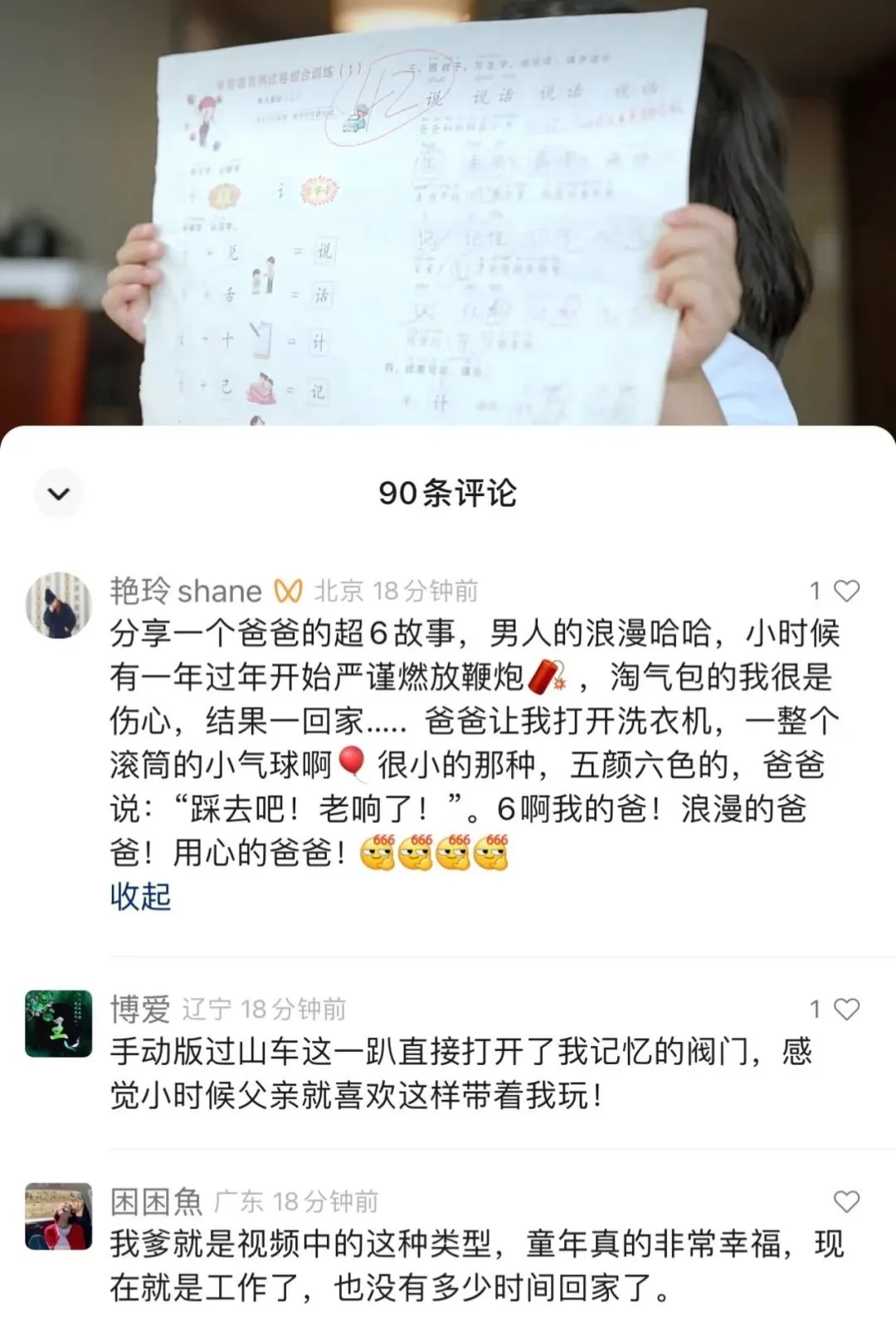Viewport: 896px width, 1333px height.
Task: Collapse long comment via 收起 link
Action: pos(140,896)
